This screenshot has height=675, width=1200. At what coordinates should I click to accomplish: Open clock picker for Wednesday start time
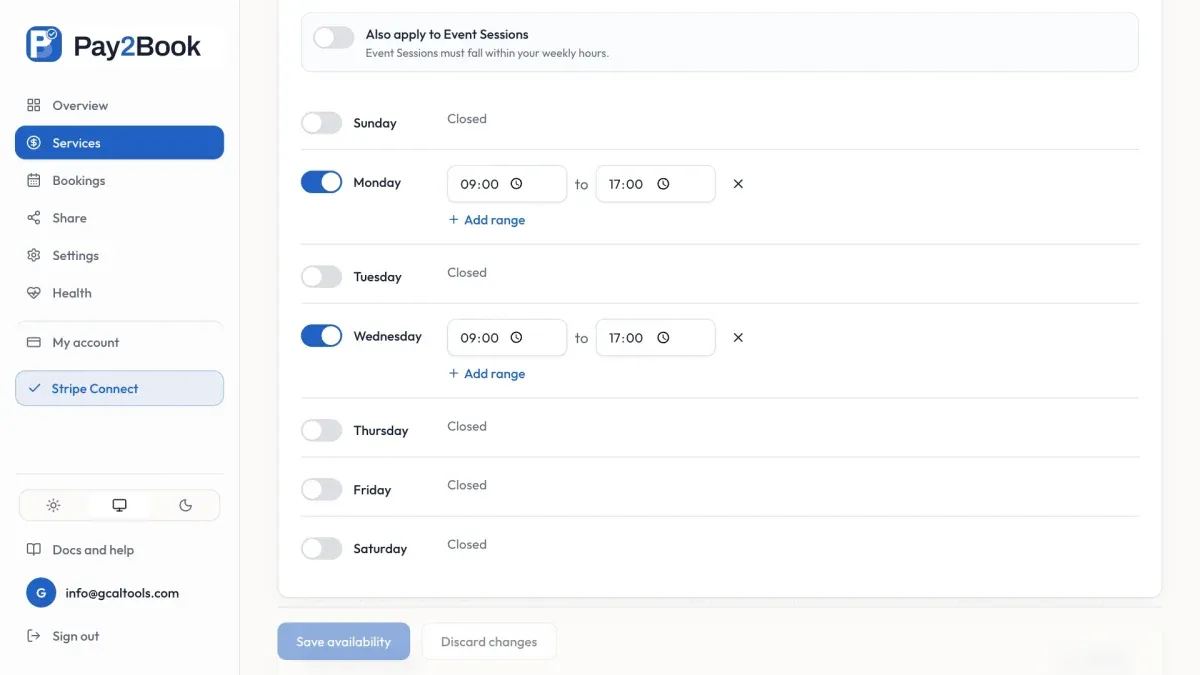tap(517, 338)
